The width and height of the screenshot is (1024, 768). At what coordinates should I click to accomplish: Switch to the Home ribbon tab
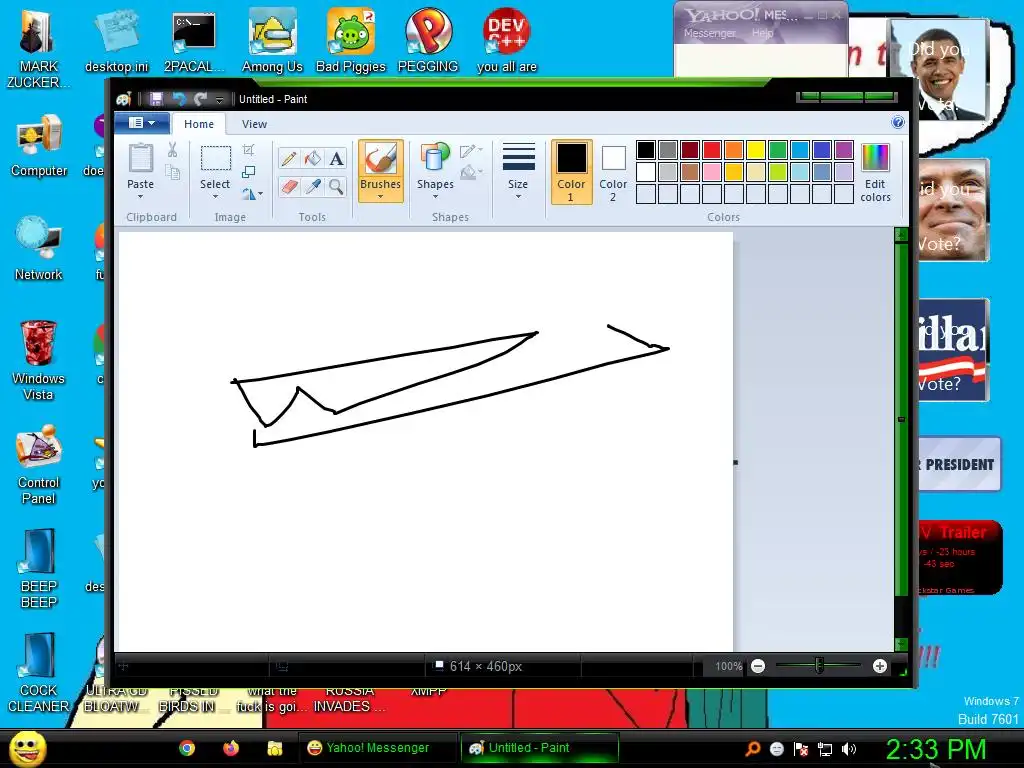coord(199,124)
